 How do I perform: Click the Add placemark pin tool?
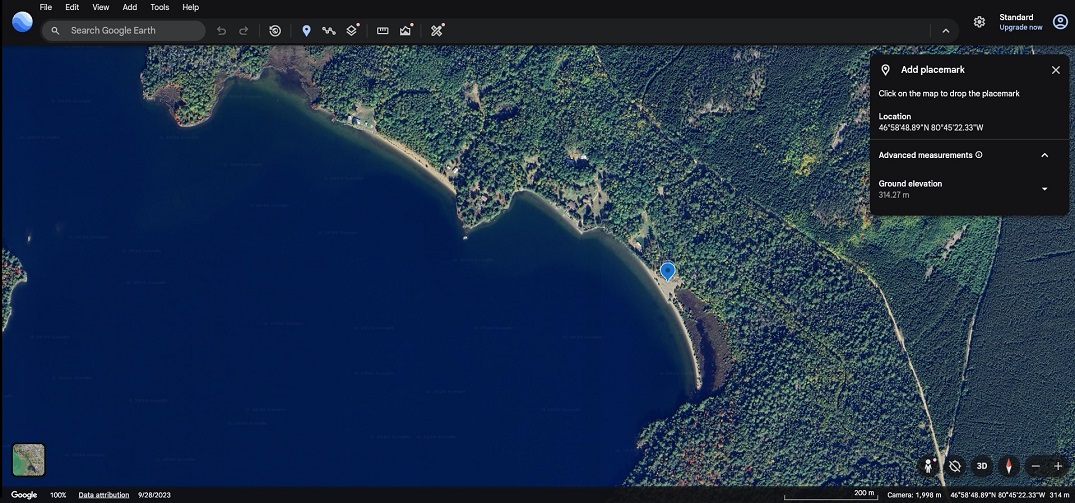(306, 31)
